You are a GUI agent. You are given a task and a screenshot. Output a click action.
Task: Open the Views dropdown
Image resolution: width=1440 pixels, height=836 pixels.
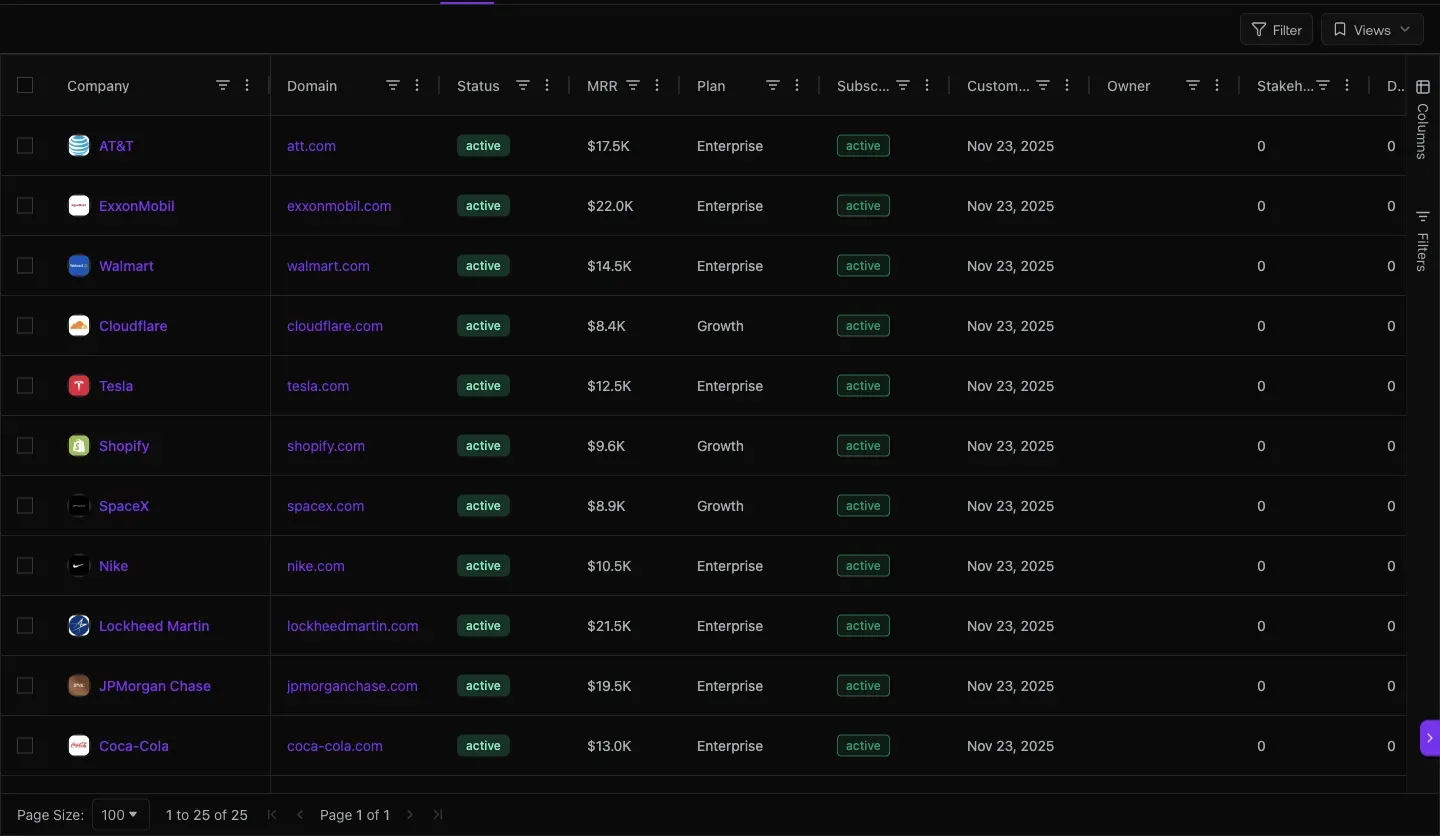(1372, 30)
